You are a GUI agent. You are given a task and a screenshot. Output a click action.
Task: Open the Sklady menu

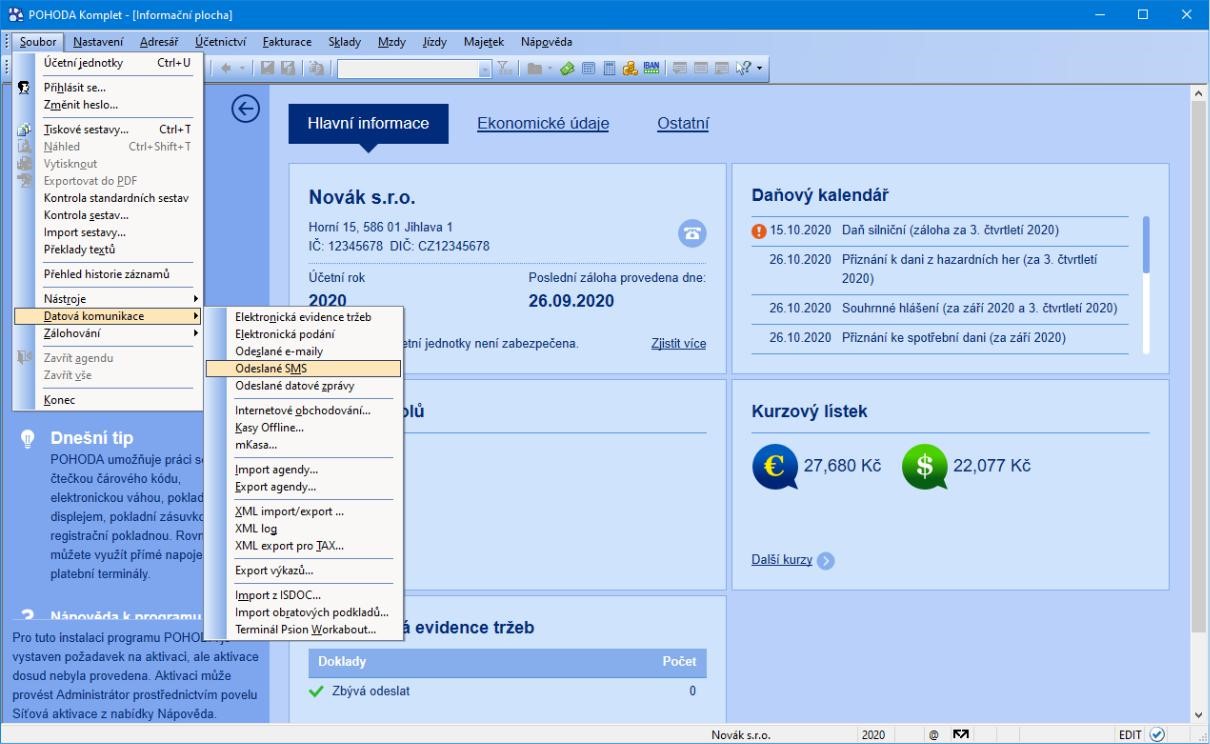click(x=345, y=42)
